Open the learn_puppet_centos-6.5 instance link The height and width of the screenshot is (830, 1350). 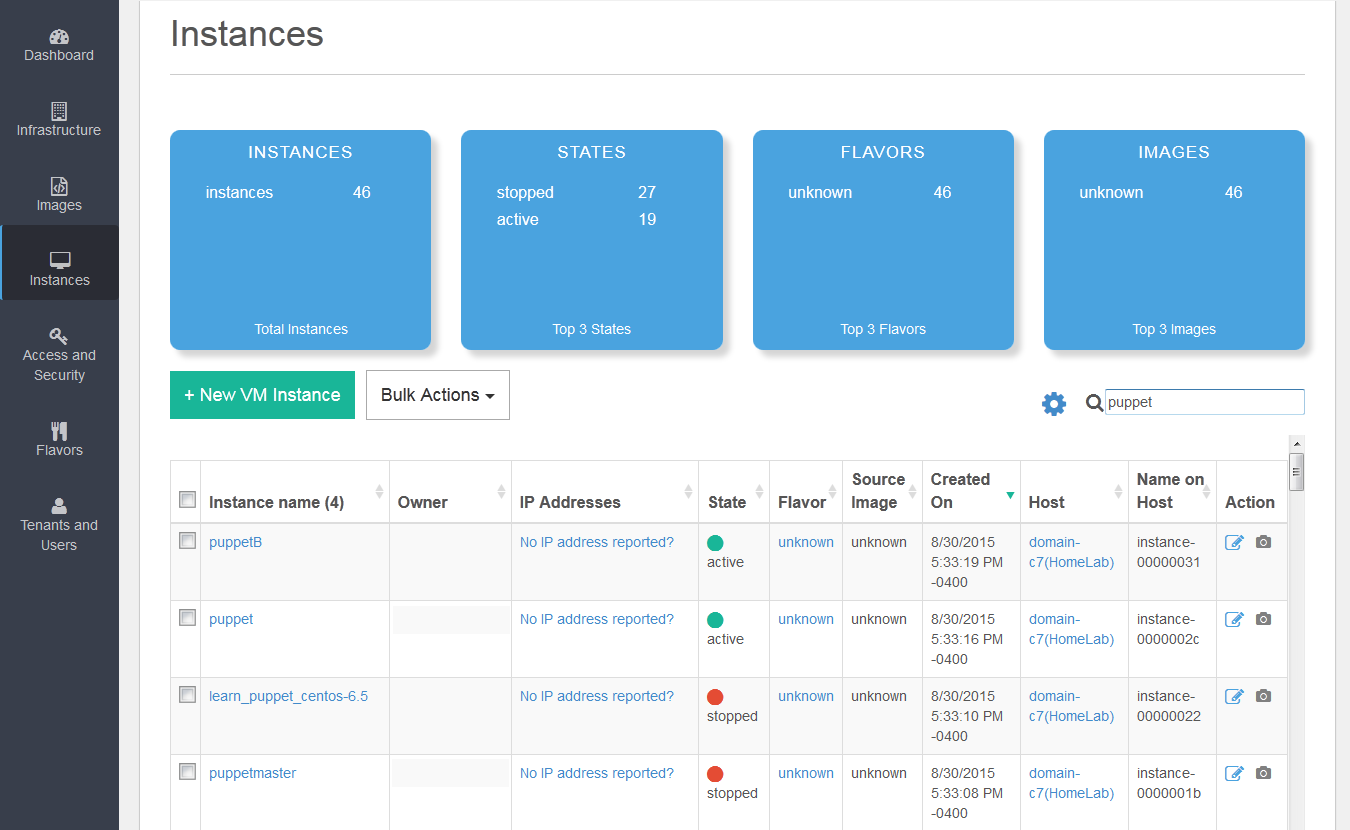coord(288,696)
